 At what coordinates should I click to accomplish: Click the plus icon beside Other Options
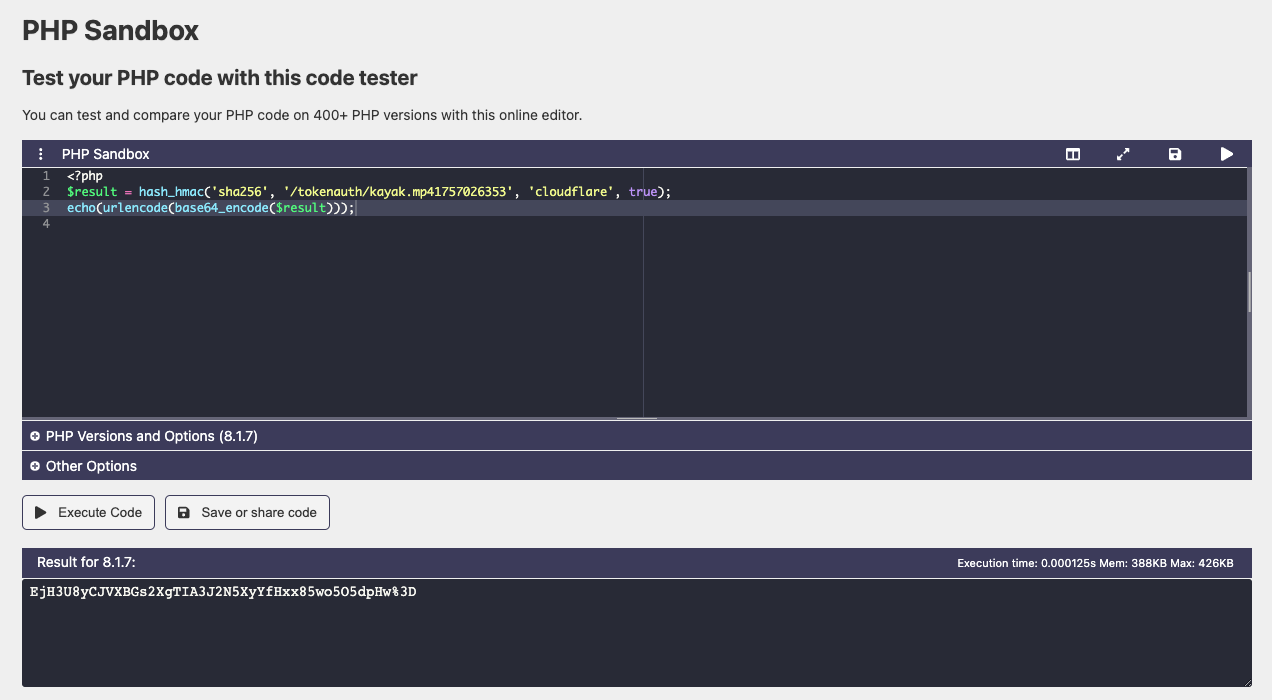[35, 466]
